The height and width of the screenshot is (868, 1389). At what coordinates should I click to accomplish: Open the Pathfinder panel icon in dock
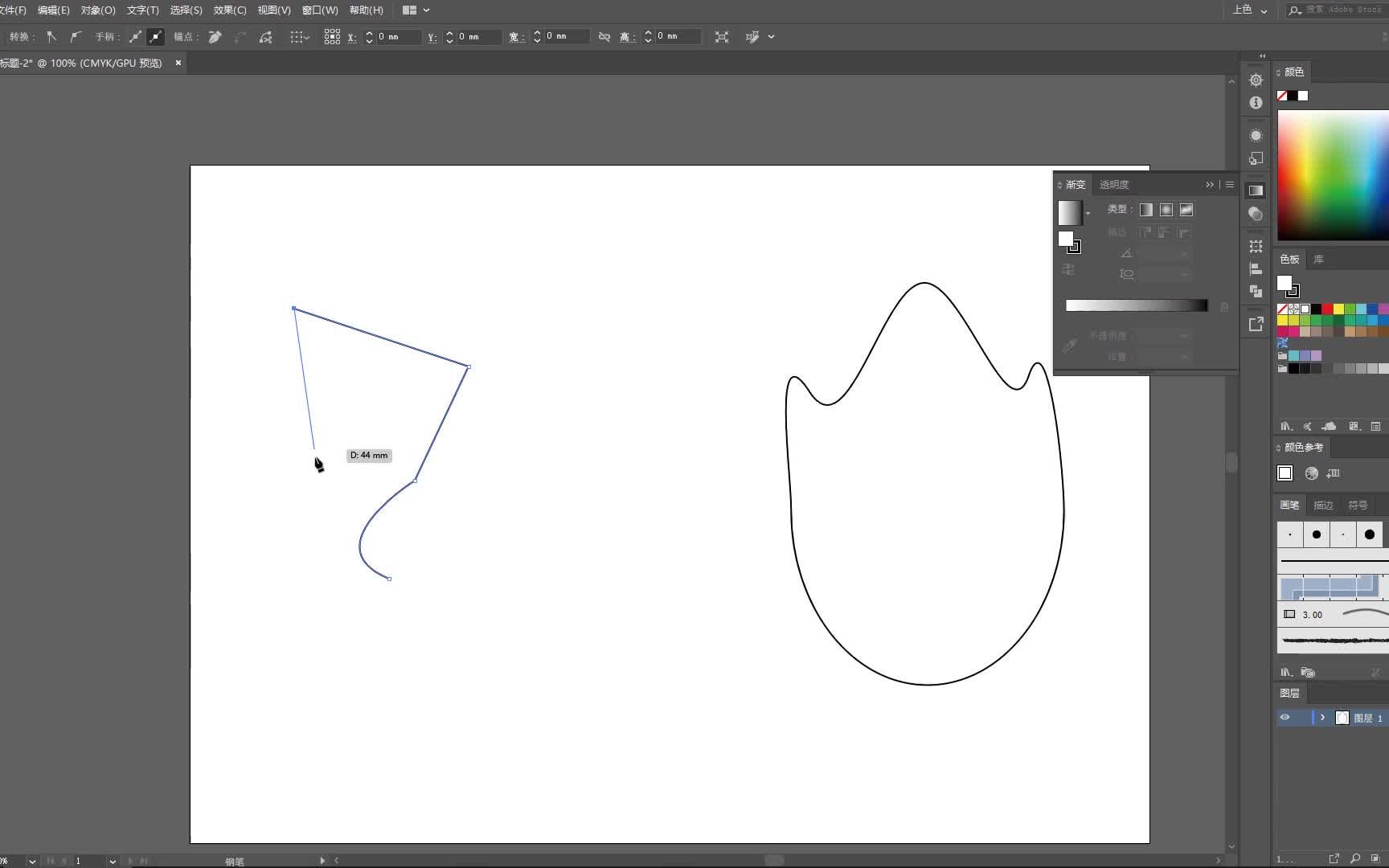pyautogui.click(x=1256, y=291)
